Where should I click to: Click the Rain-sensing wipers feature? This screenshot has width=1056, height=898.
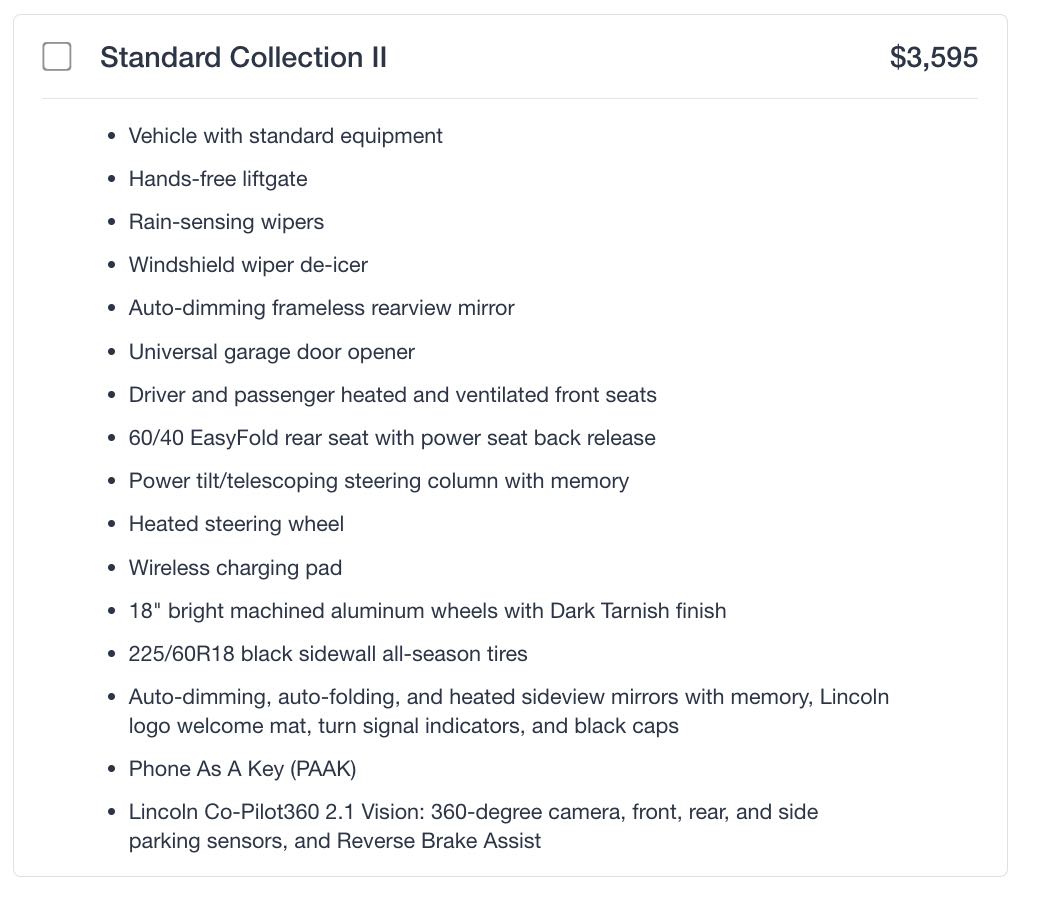point(226,222)
